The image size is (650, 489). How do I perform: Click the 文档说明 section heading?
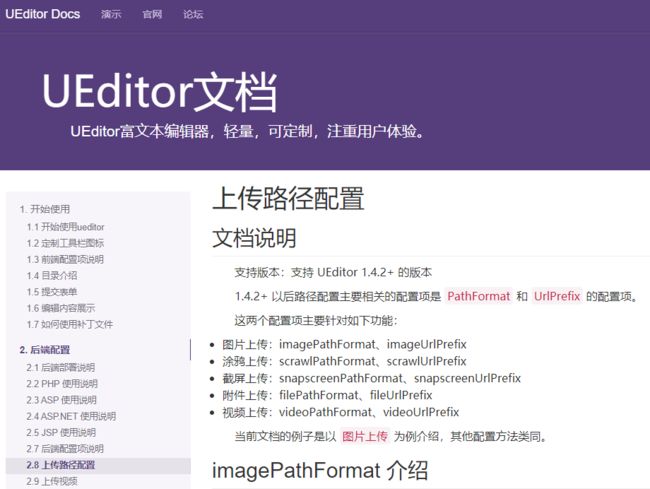254,238
